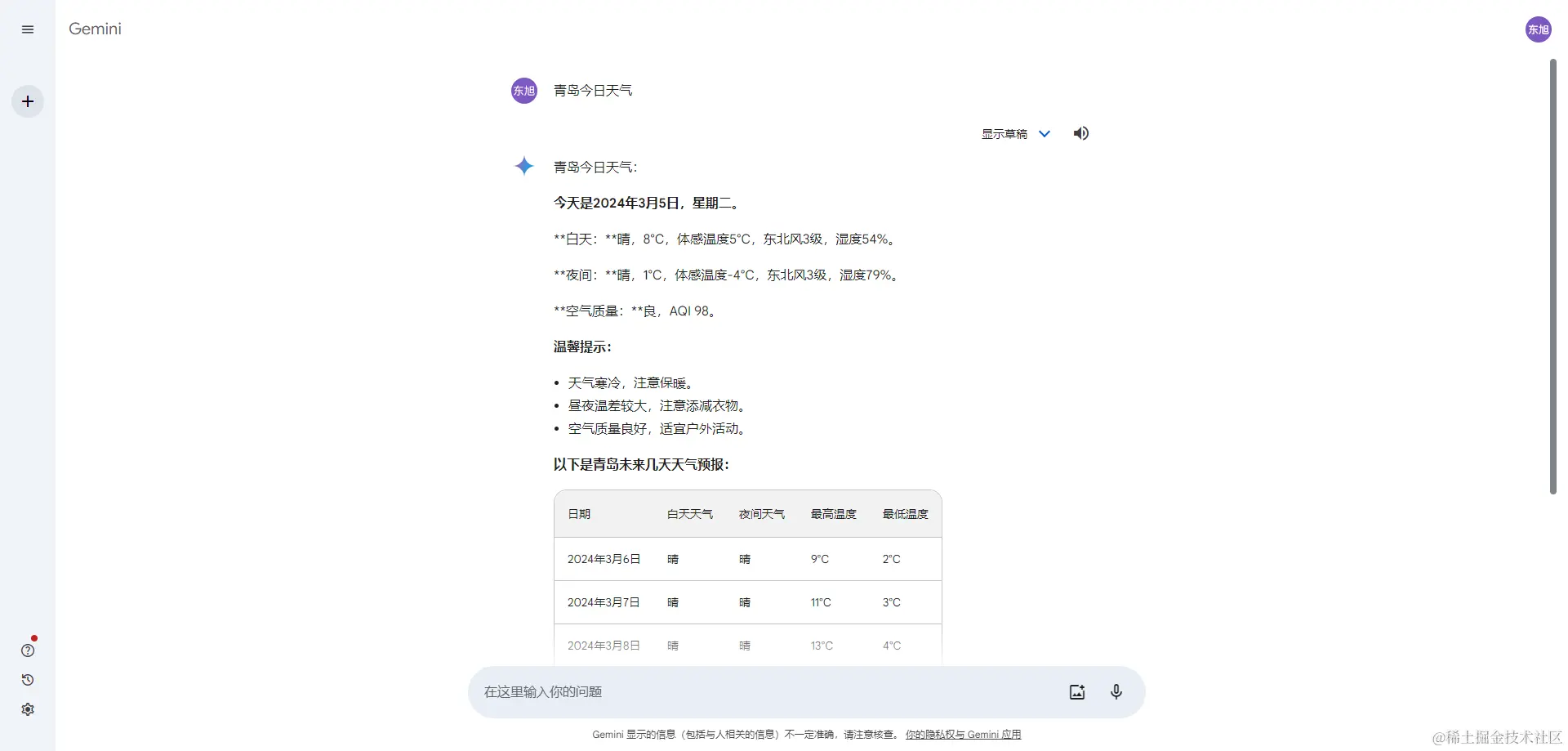Viewport: 1568px width, 751px height.
Task: Click the 11°C cell for March 7
Action: pos(821,602)
